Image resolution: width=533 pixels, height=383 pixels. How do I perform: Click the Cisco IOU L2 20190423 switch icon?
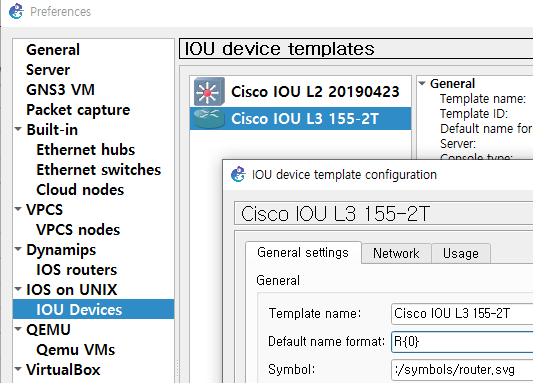pyautogui.click(x=209, y=91)
